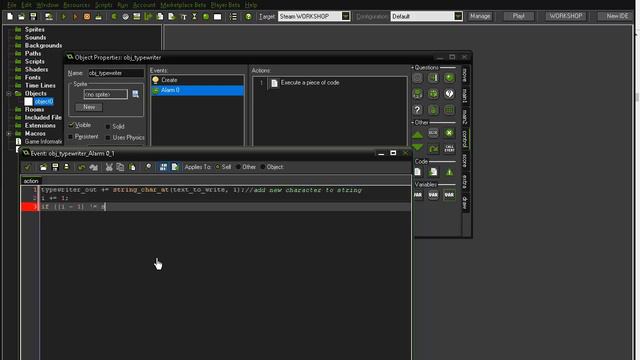Select Execute a piece of code action

[310, 83]
